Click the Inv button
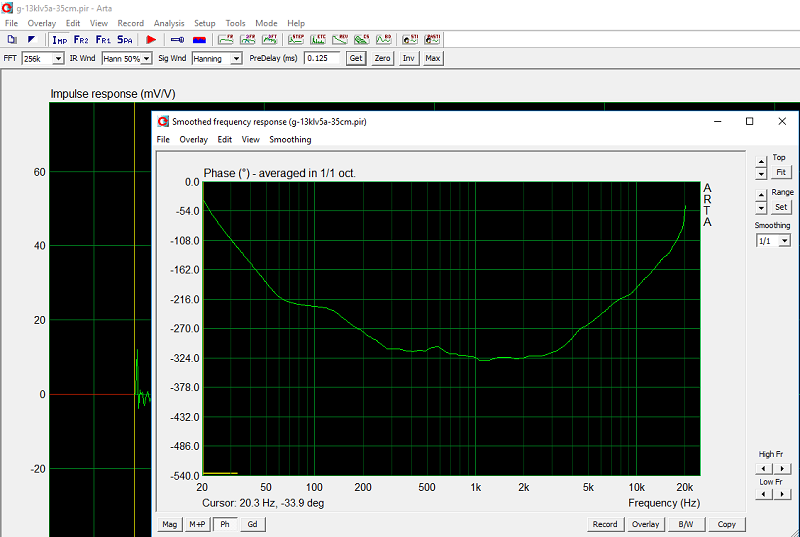Image resolution: width=800 pixels, height=537 pixels. click(409, 58)
